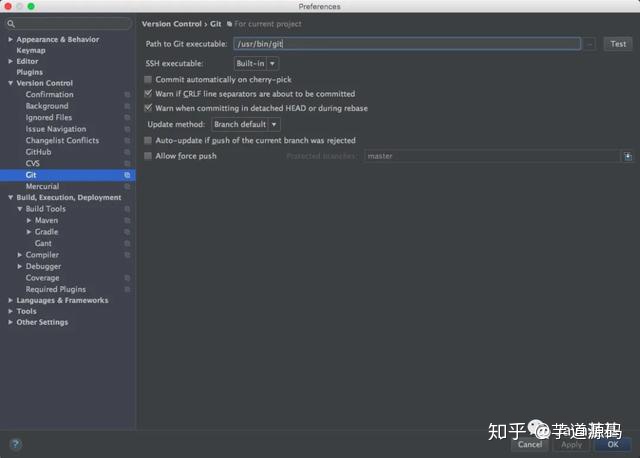Click the expand icon of Protected branches field

(x=628, y=156)
